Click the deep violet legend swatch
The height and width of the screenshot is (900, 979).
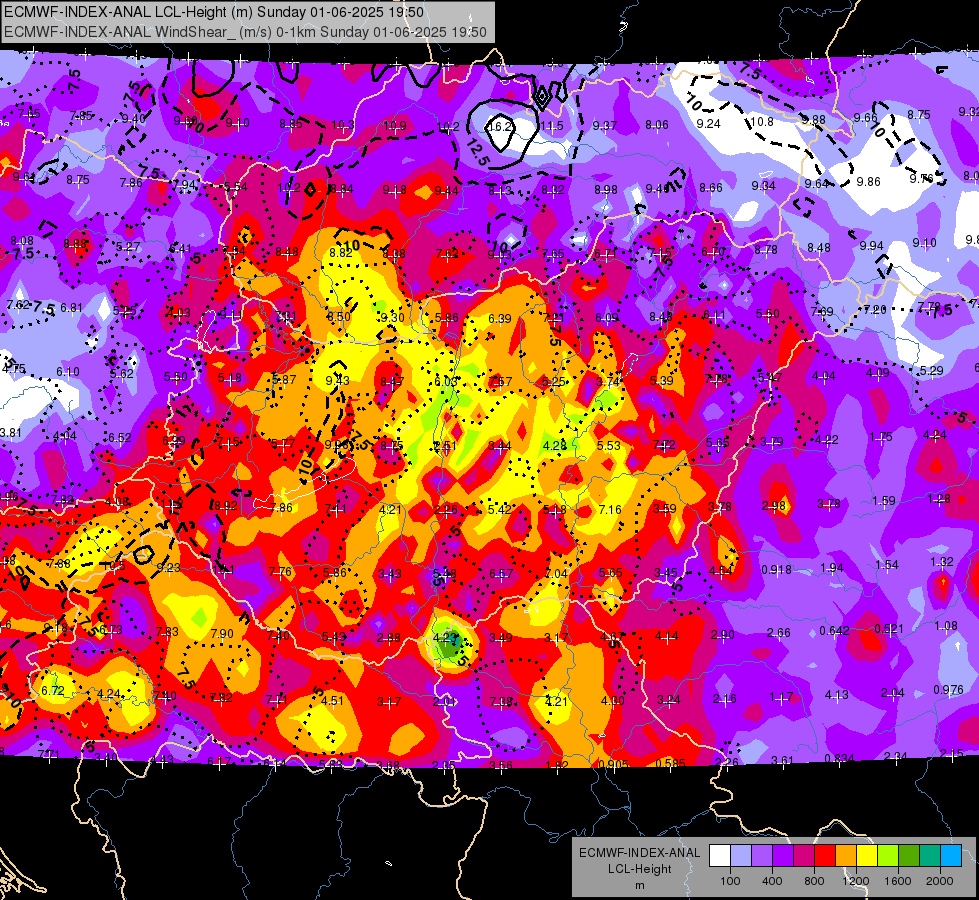click(783, 855)
